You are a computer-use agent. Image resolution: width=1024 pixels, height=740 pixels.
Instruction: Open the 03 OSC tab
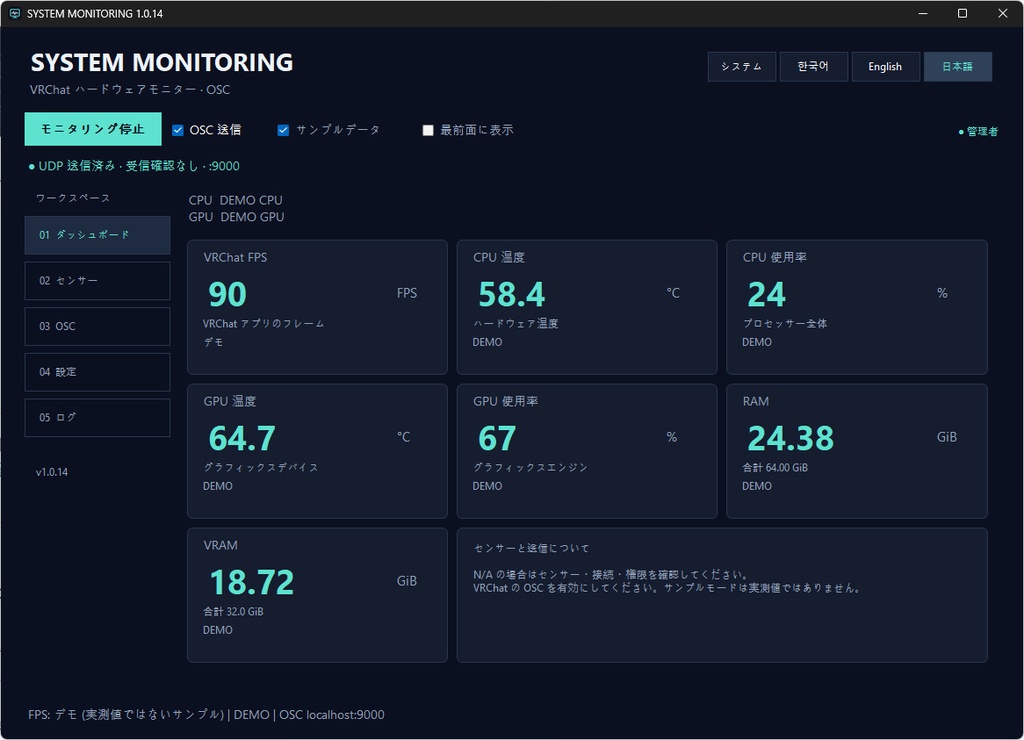[97, 327]
